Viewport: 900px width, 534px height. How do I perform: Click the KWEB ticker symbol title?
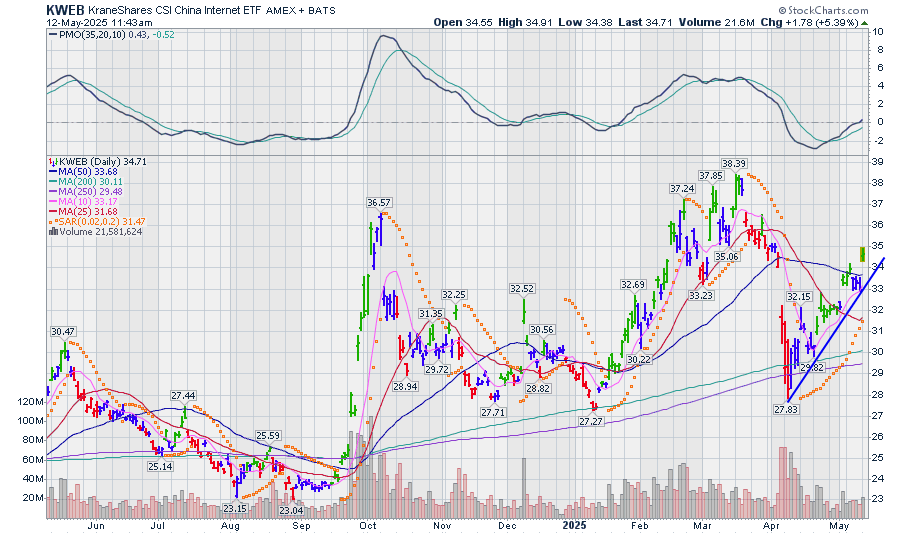65,9
